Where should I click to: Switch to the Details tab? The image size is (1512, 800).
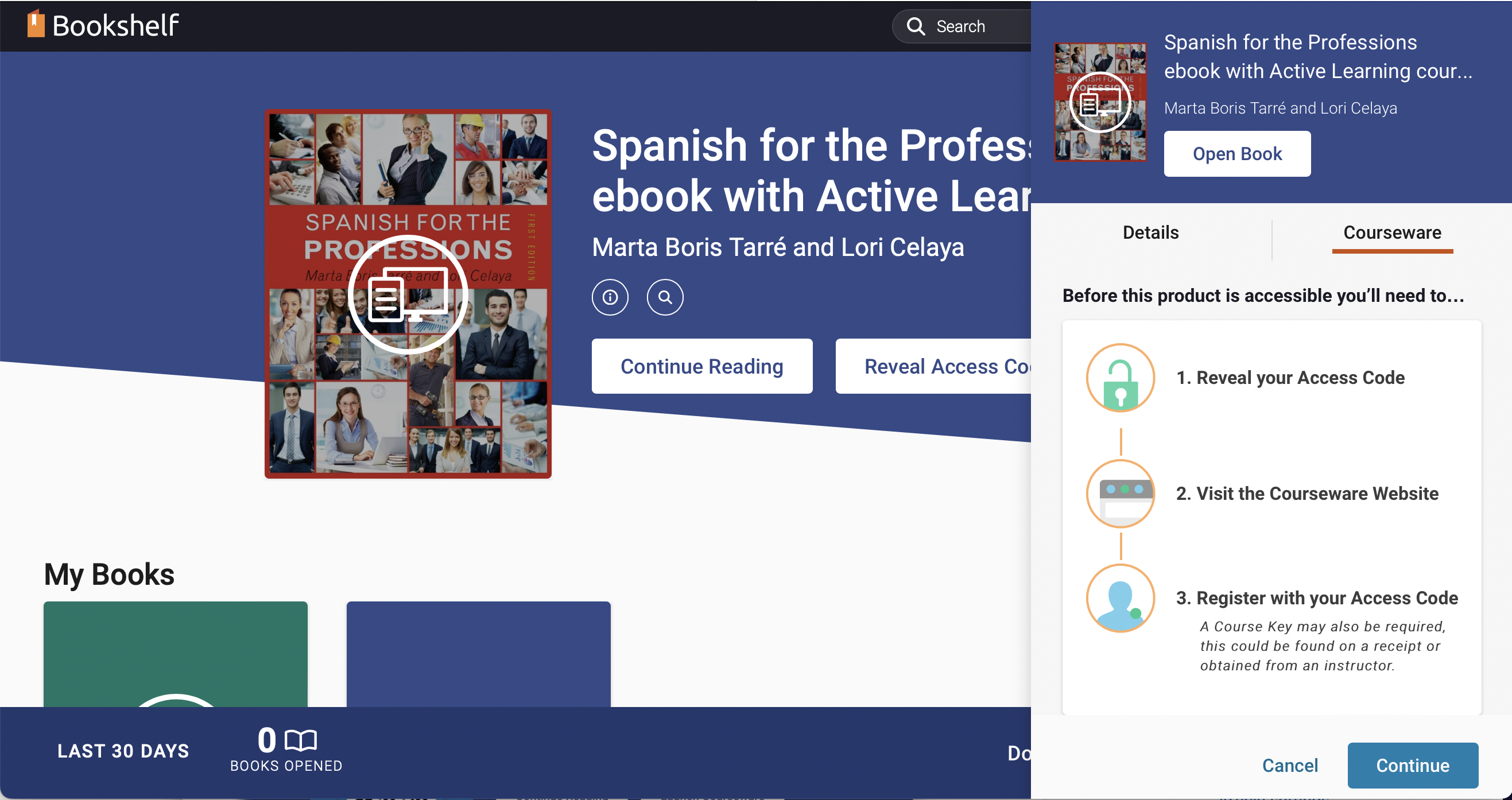(x=1150, y=232)
